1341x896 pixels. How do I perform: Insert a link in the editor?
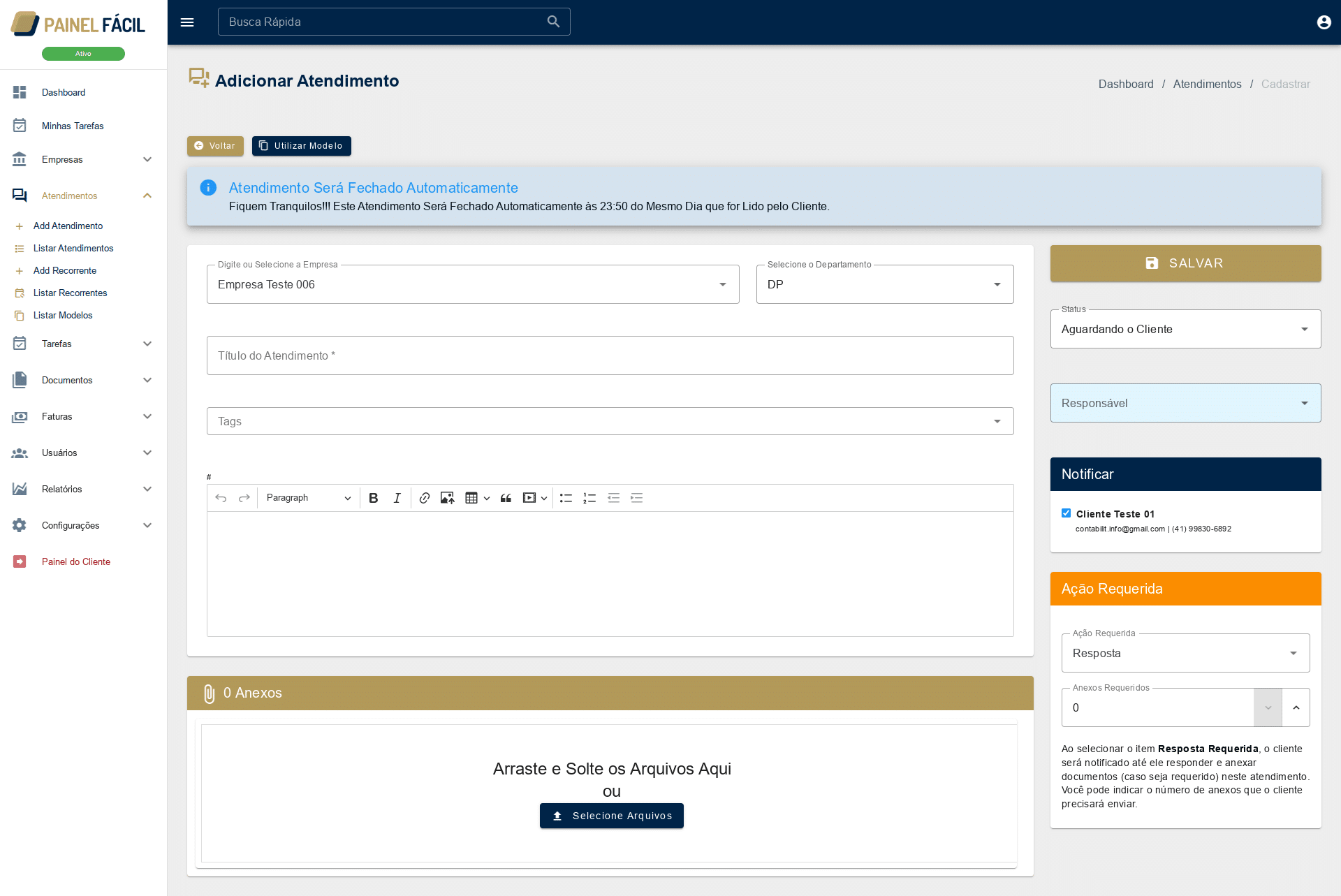click(424, 498)
